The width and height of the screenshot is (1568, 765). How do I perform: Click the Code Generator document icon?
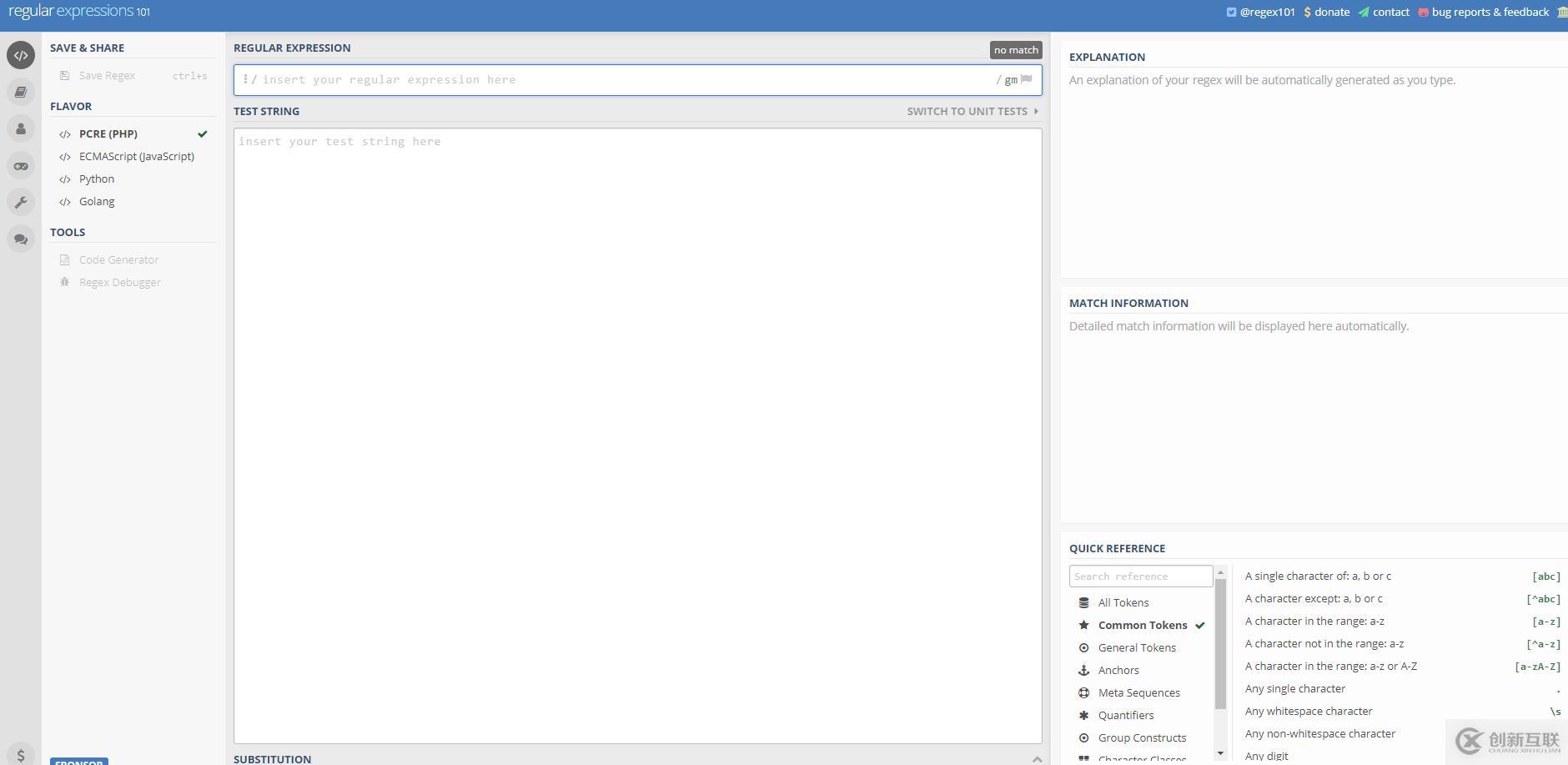[65, 259]
